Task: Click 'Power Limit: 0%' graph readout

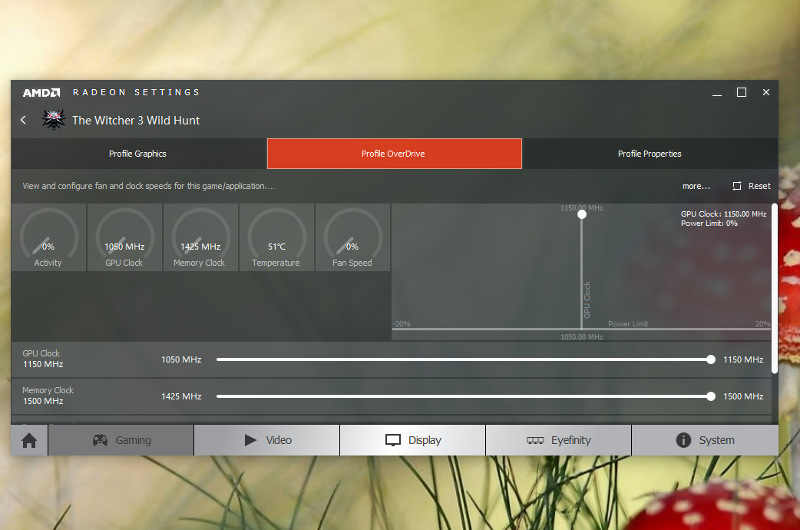Action: pyautogui.click(x=709, y=223)
